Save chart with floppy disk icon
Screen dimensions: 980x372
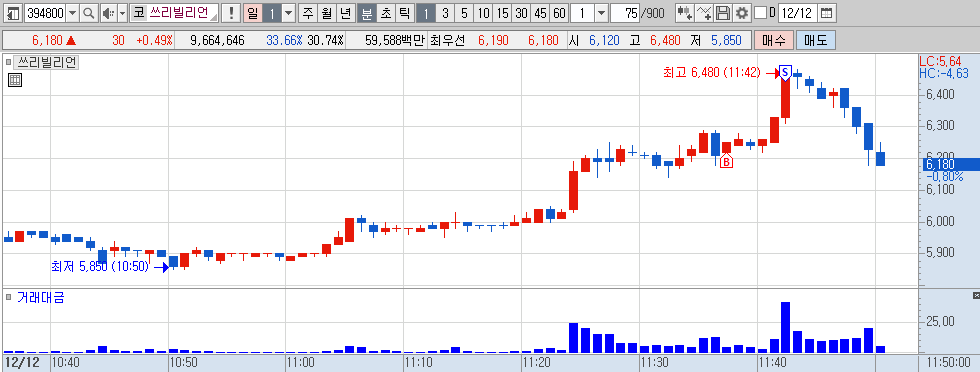point(722,13)
